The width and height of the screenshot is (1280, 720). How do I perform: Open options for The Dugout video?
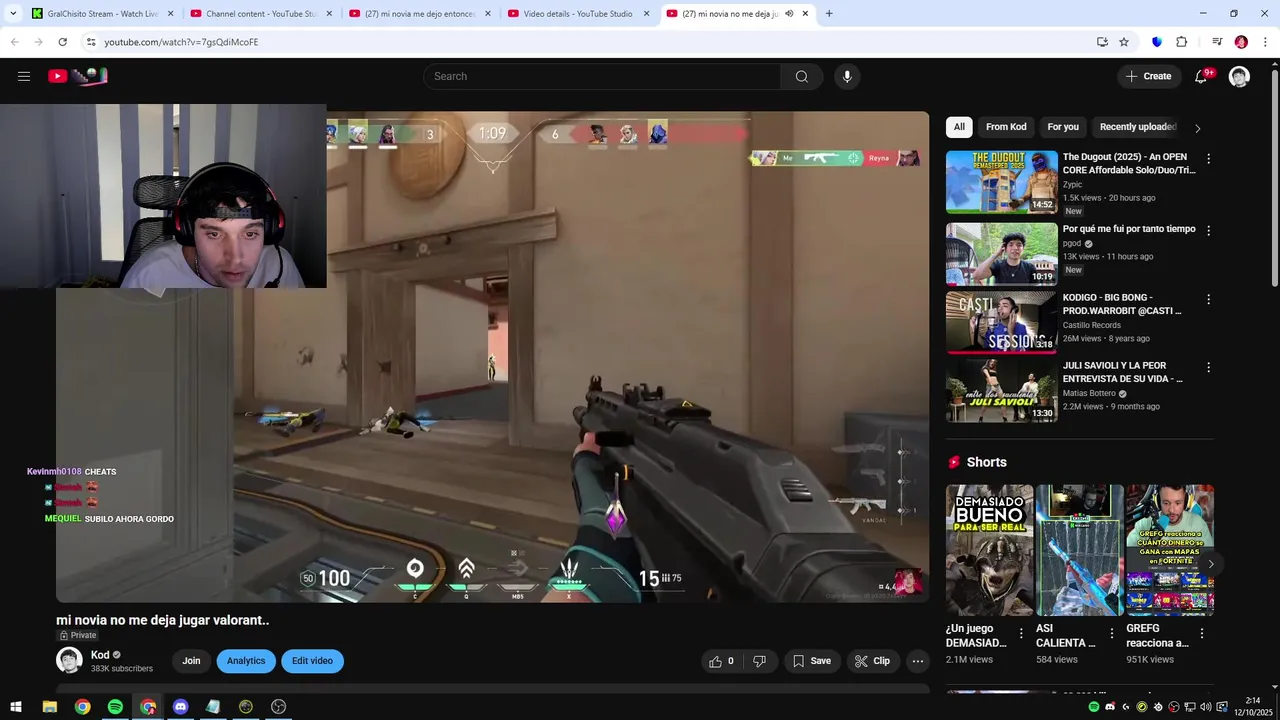[x=1208, y=159]
